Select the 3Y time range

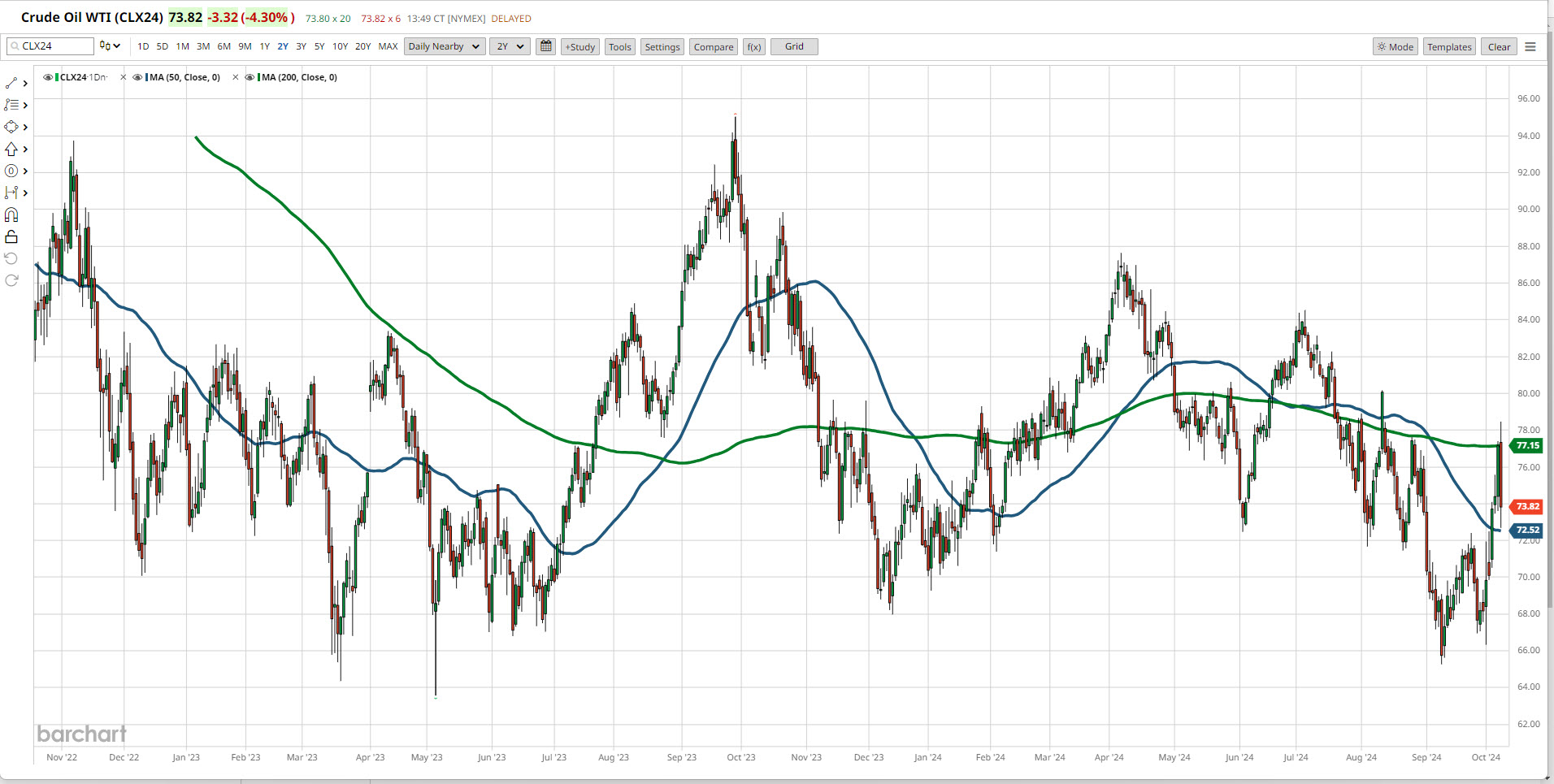[302, 46]
